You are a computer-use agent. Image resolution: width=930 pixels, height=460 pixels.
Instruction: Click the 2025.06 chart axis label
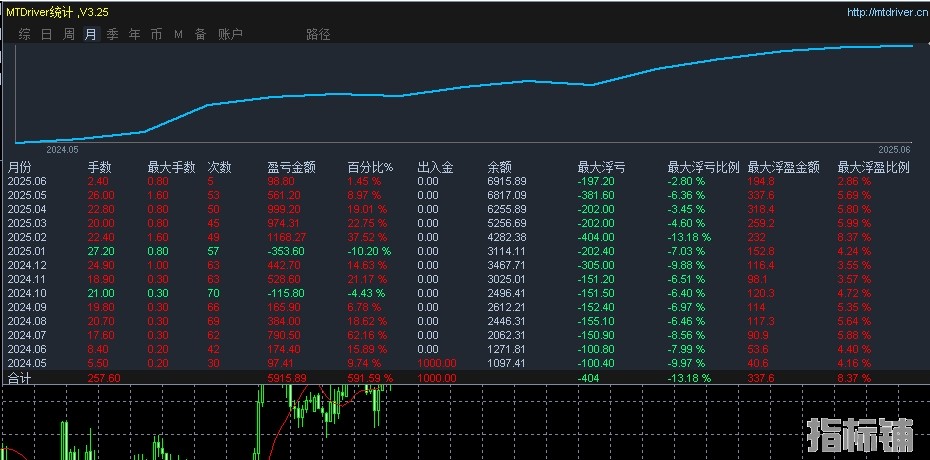coord(894,150)
